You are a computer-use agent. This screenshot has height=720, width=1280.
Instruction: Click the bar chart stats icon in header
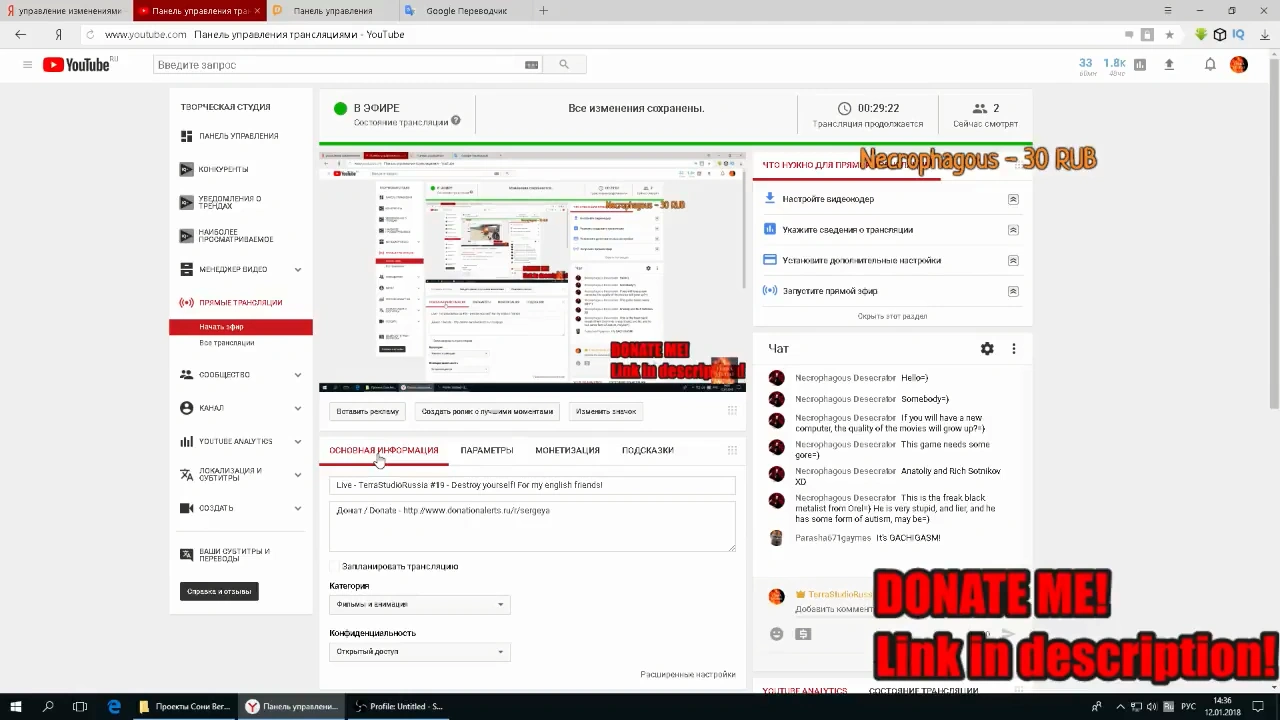[x=1140, y=65]
